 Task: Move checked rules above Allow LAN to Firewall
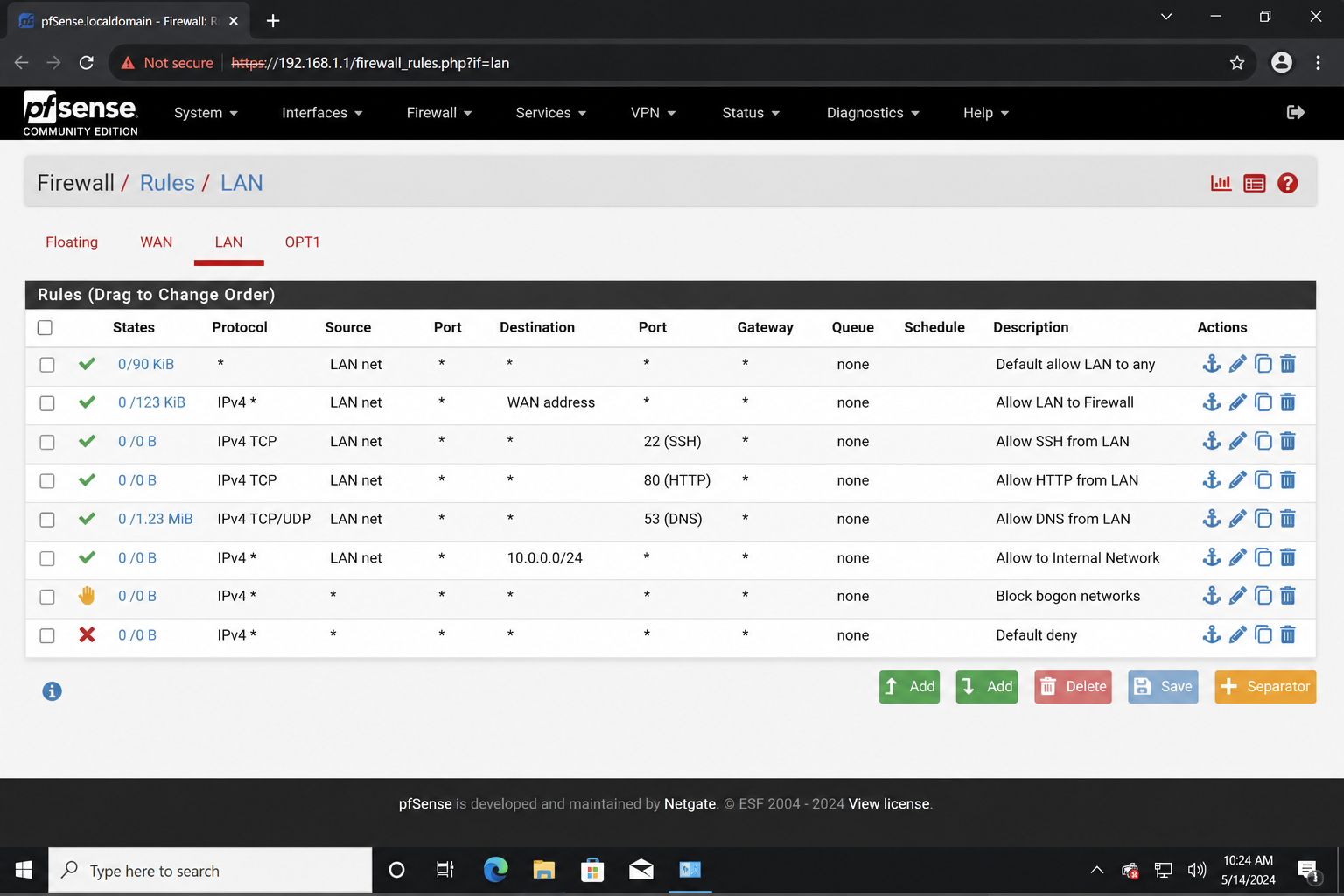pos(1211,402)
